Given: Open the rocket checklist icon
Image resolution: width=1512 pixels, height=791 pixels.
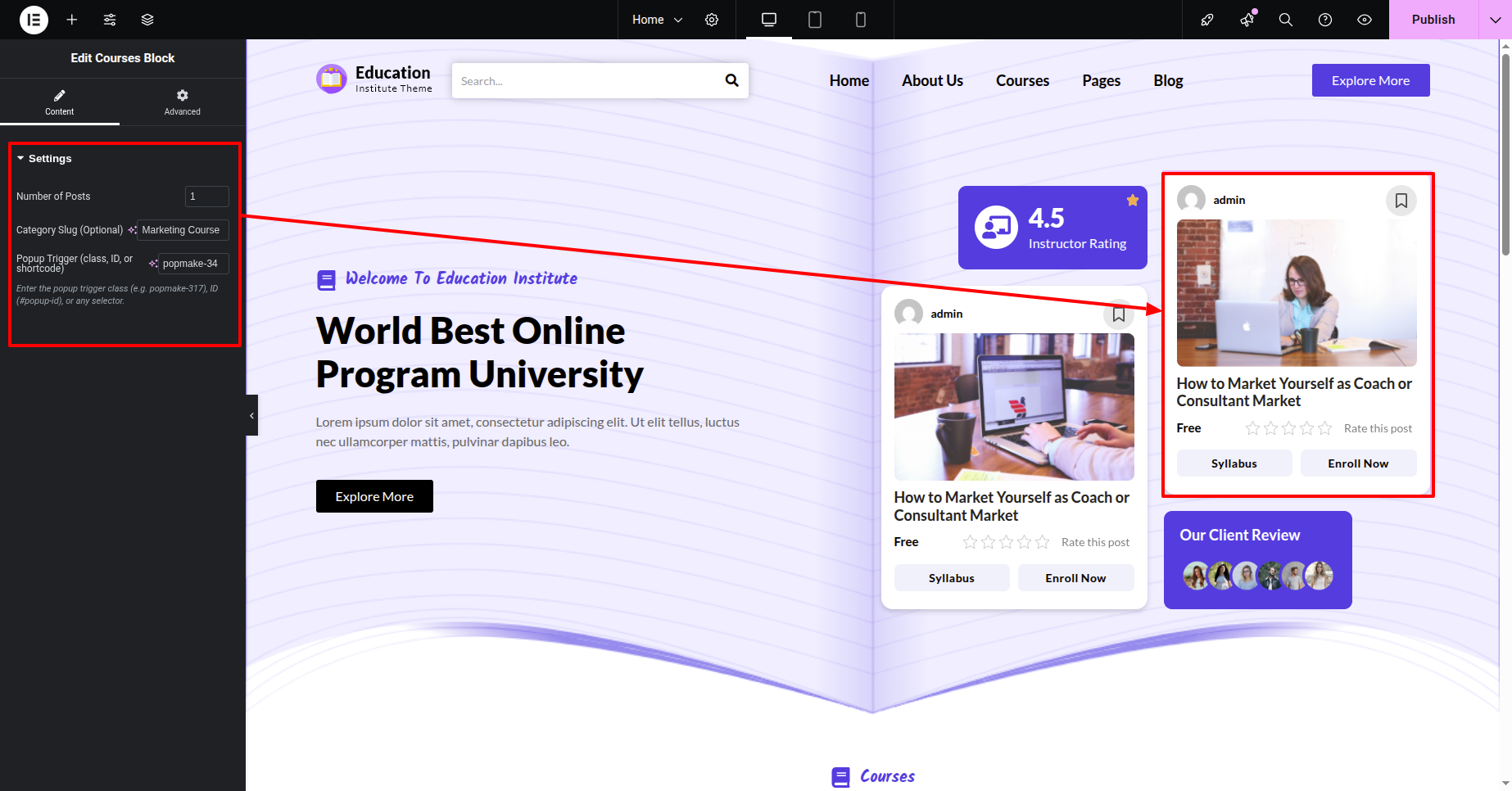Looking at the screenshot, I should pos(1207,20).
